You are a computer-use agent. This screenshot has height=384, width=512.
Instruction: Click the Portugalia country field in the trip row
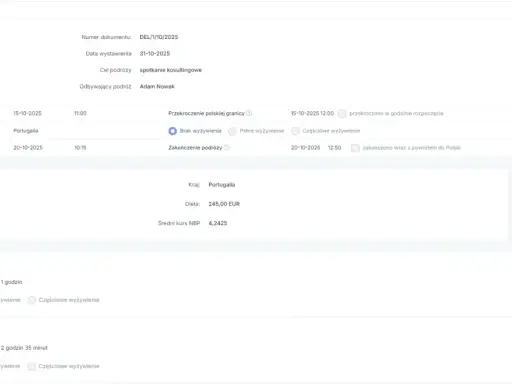(x=26, y=131)
